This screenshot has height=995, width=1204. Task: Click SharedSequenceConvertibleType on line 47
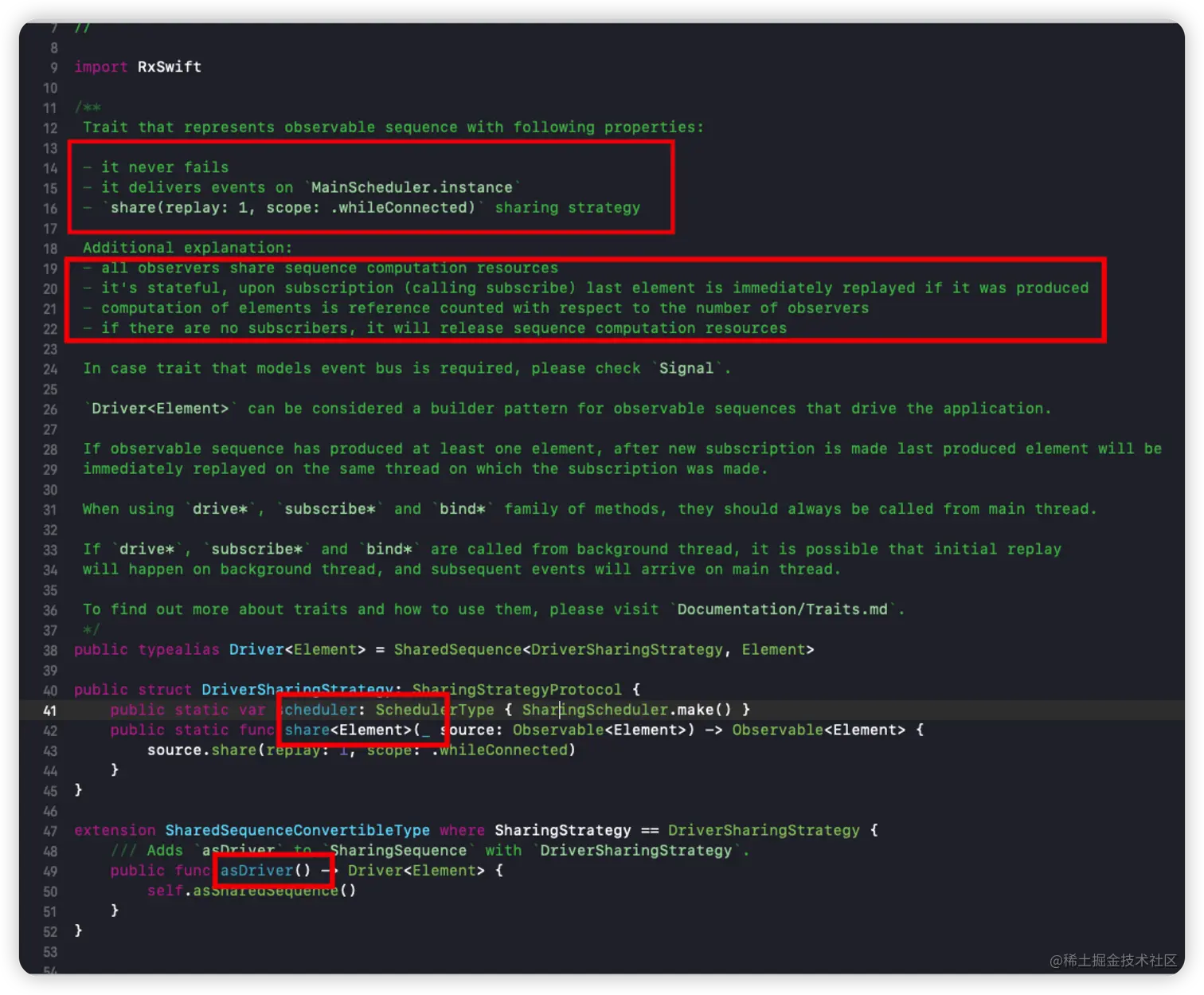(x=298, y=830)
